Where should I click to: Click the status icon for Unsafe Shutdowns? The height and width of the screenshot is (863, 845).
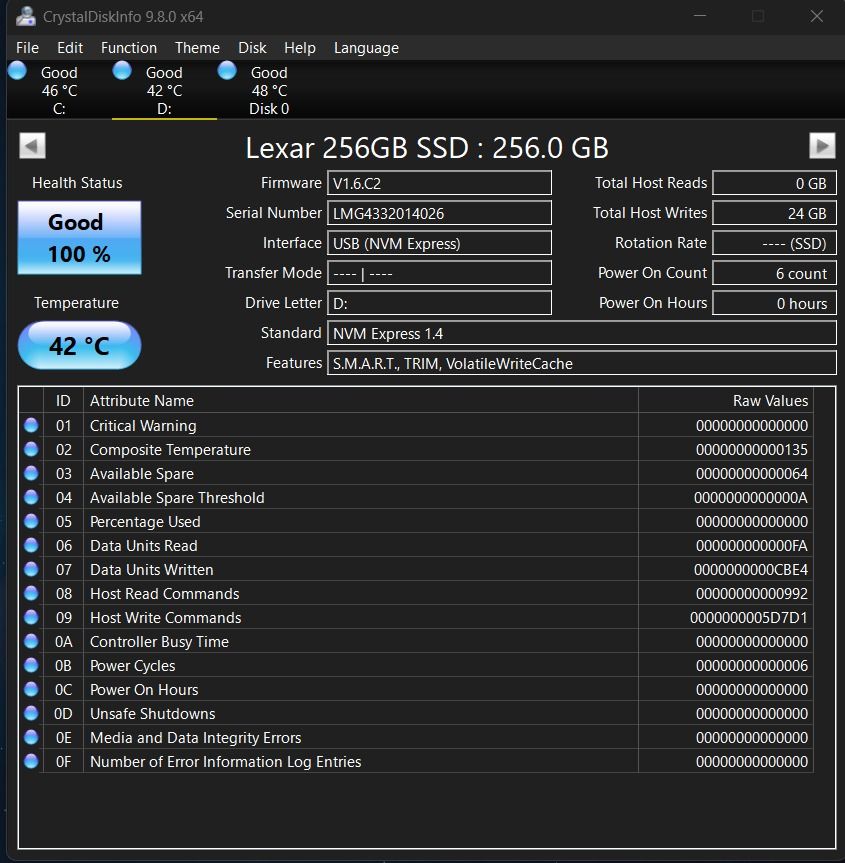coord(31,713)
